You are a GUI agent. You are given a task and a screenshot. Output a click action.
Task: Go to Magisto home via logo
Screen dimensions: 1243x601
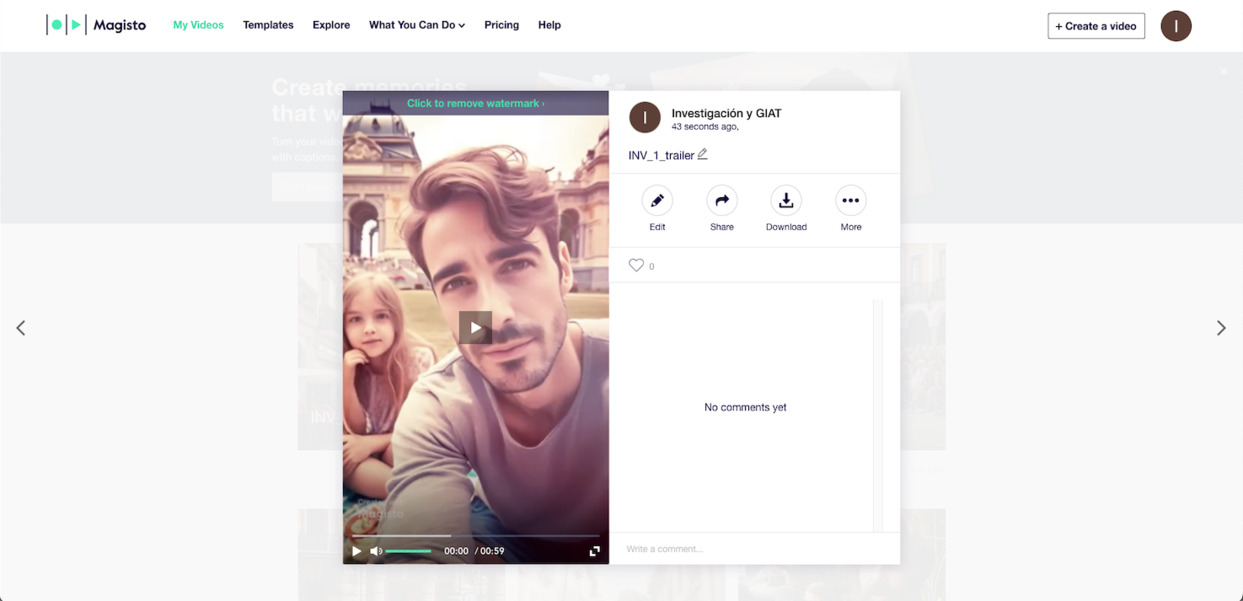coord(97,25)
